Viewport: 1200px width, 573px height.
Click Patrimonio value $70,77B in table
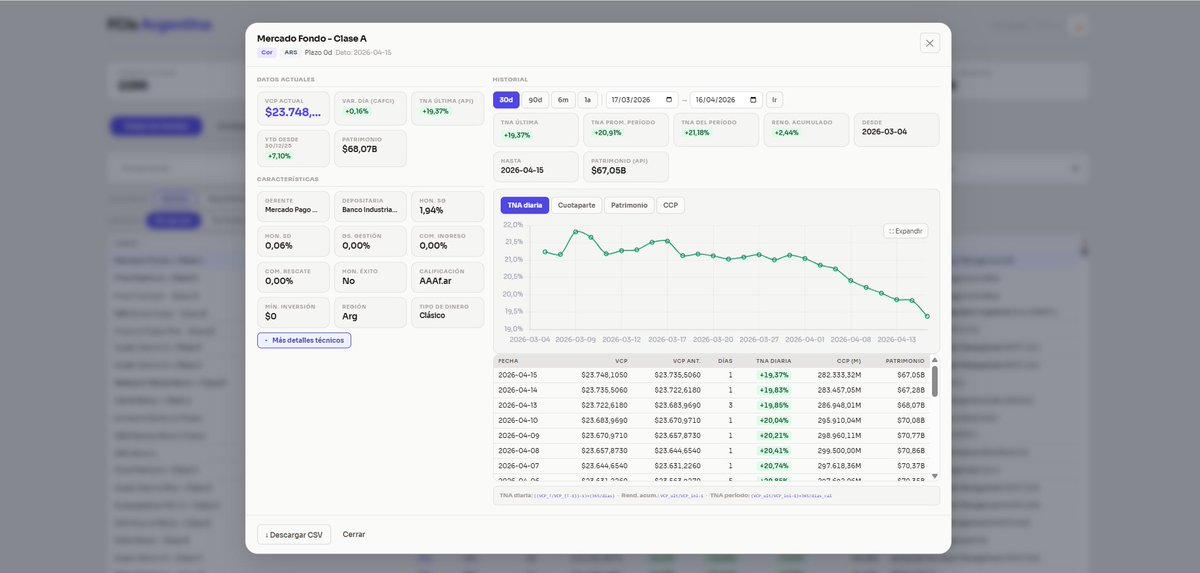point(911,435)
